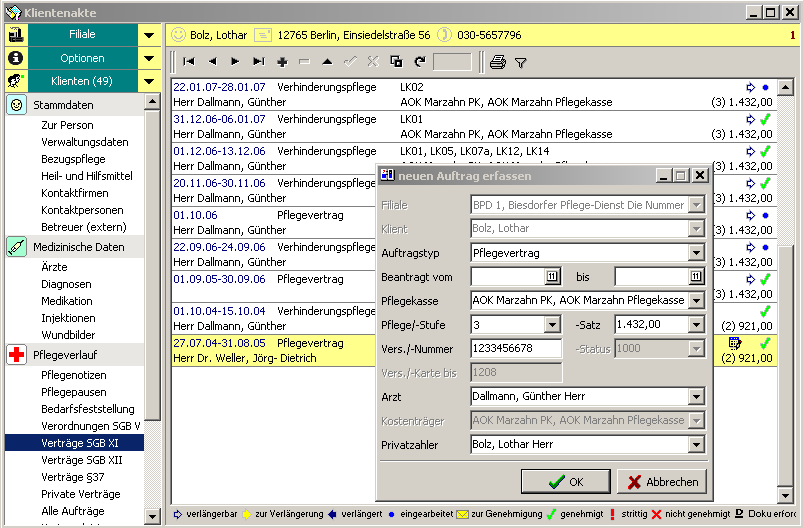Image resolution: width=803 pixels, height=528 pixels.
Task: Click the plus icon to add record
Action: [282, 62]
